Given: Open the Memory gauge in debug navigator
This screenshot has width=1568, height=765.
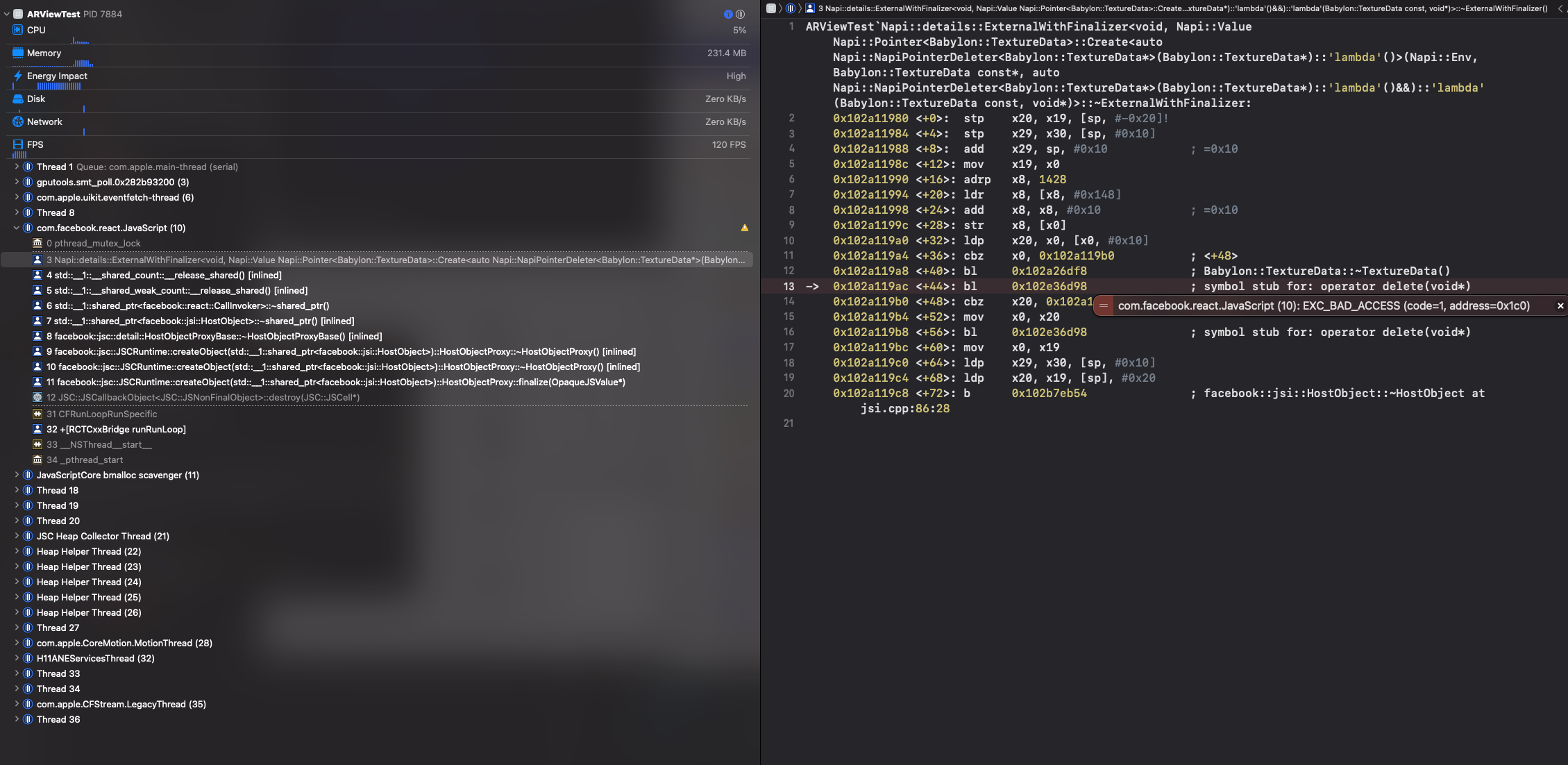Looking at the screenshot, I should pyautogui.click(x=17, y=53).
